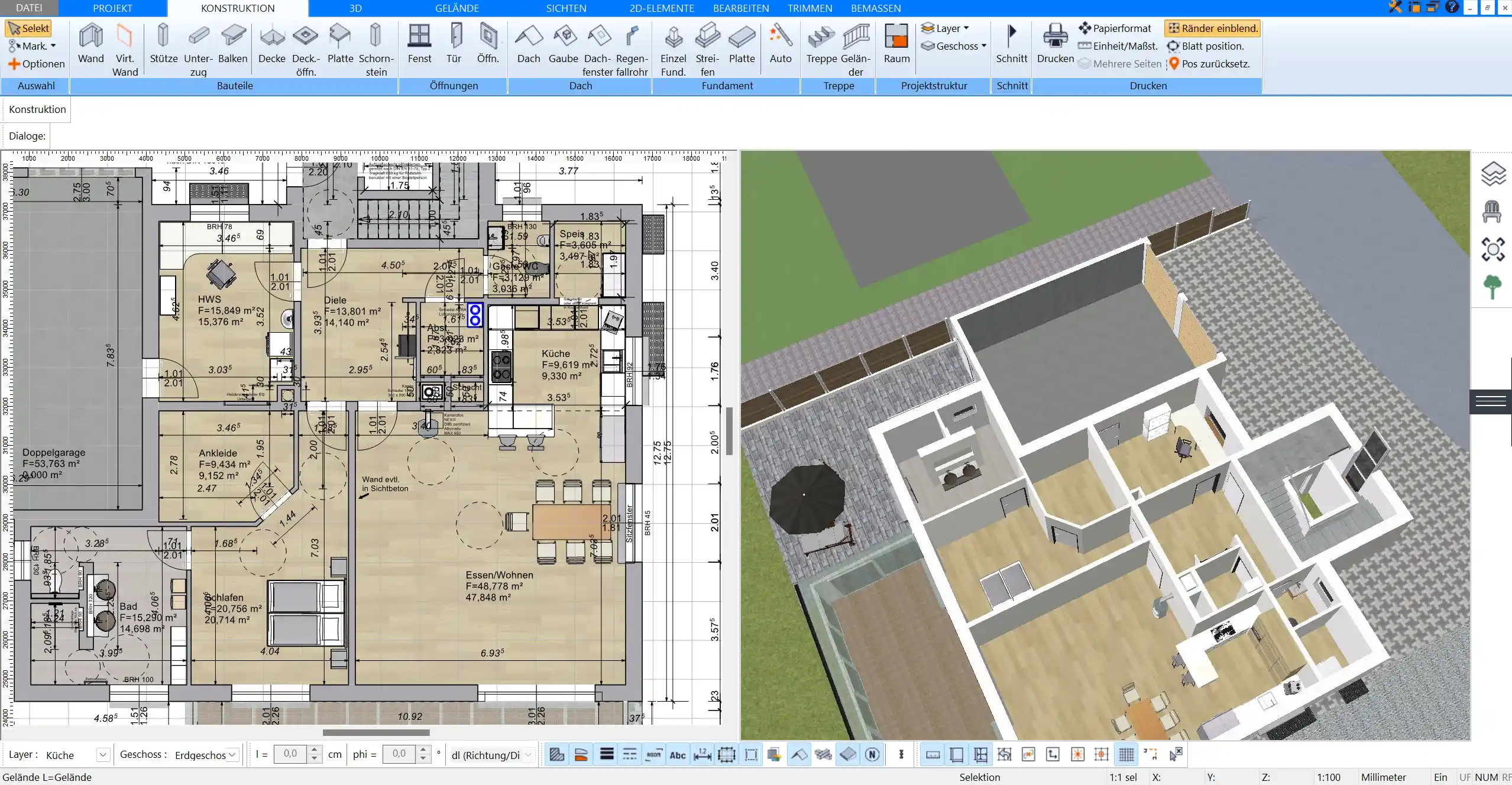
Task: Expand the Geschoss Erdgeschoss combo box
Action: [x=233, y=755]
